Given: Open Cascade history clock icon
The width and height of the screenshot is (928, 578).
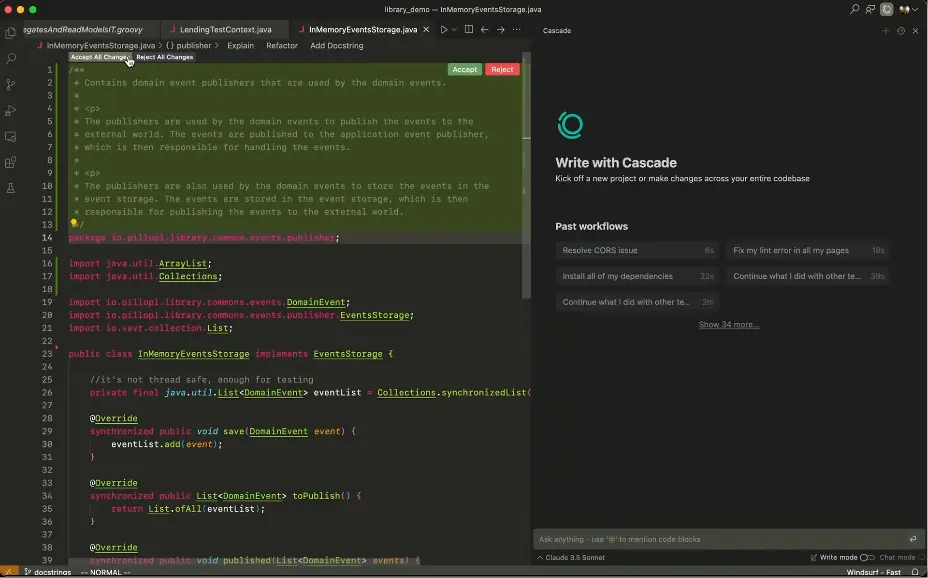Looking at the screenshot, I should tap(900, 31).
